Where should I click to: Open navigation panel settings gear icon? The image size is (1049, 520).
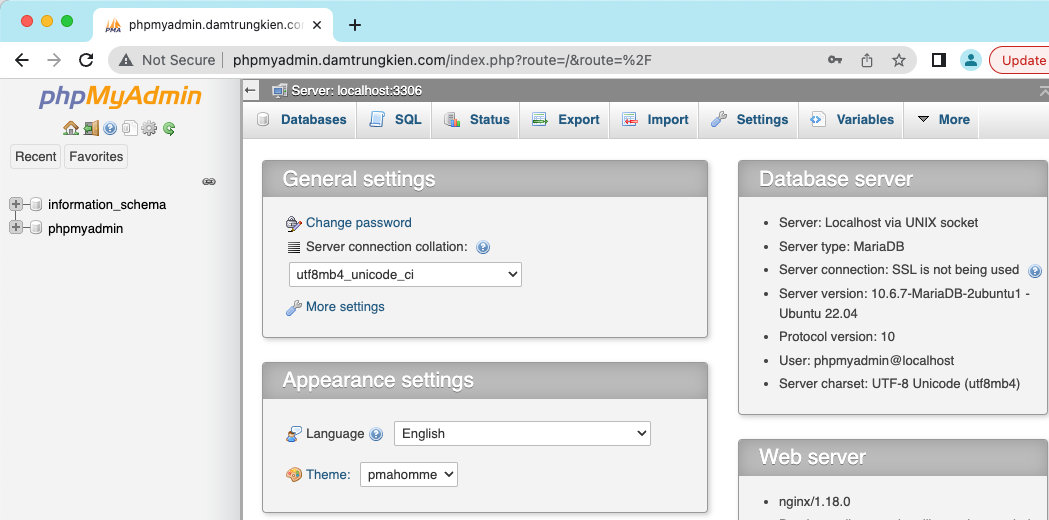[149, 128]
